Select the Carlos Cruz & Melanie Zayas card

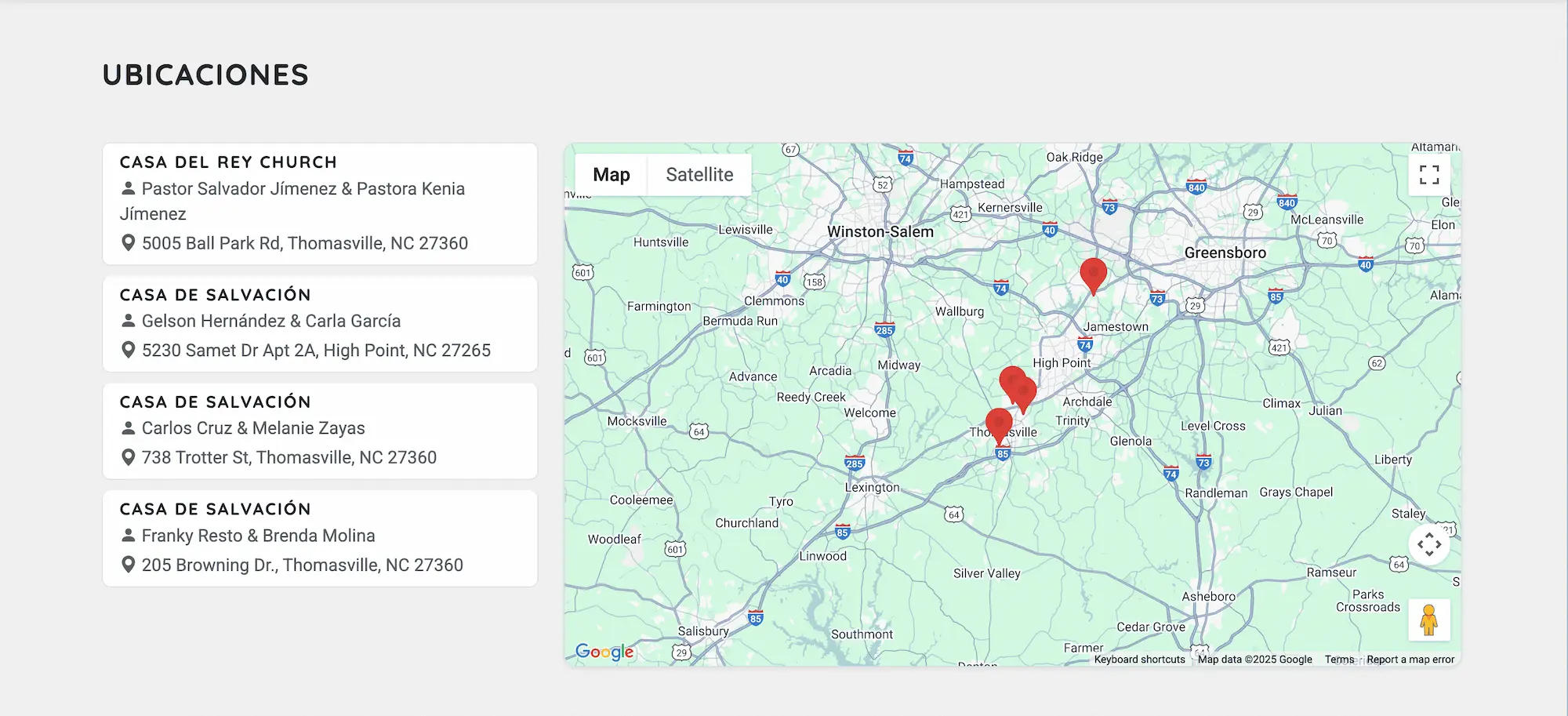tap(320, 431)
